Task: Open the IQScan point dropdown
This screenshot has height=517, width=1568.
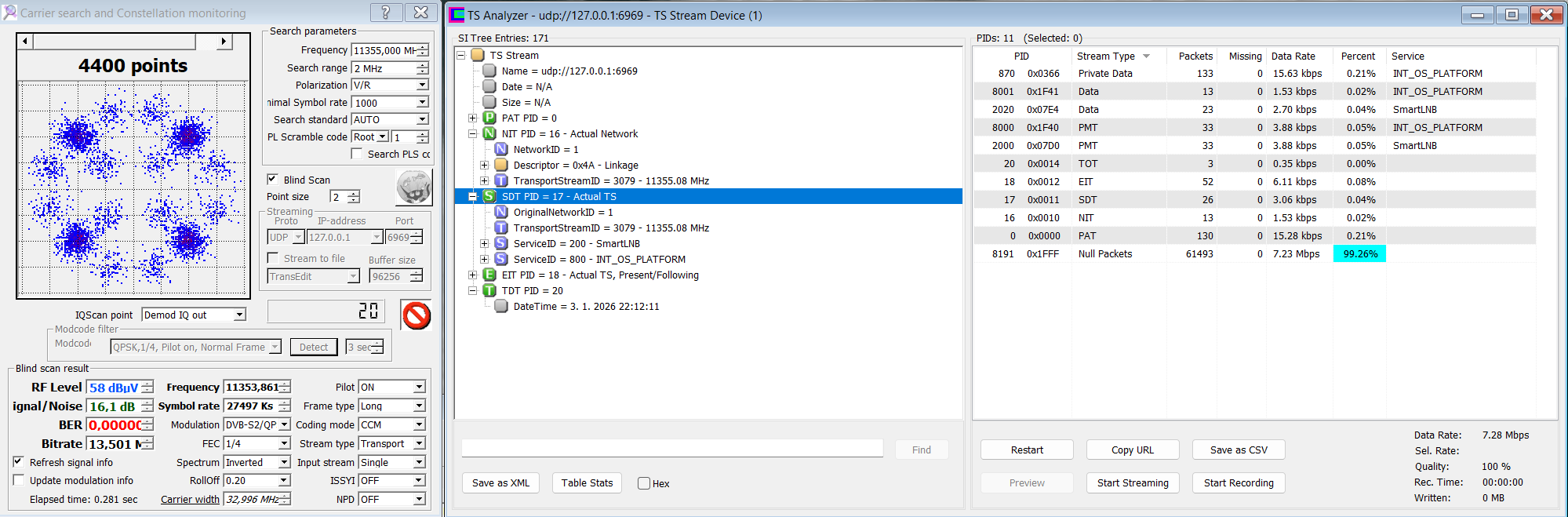Action: pyautogui.click(x=240, y=315)
